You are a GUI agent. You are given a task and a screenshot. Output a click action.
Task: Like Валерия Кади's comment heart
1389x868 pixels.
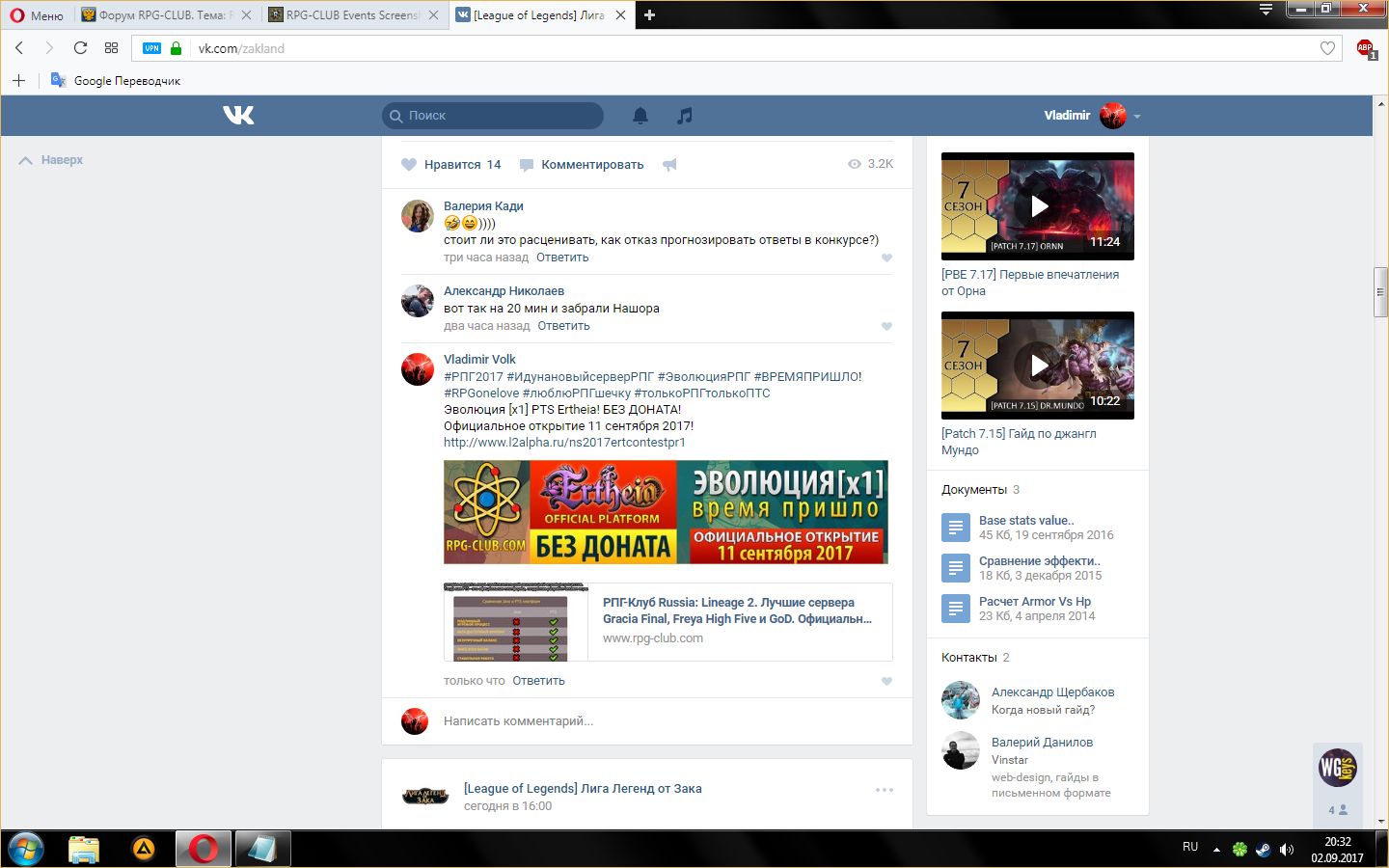point(886,258)
